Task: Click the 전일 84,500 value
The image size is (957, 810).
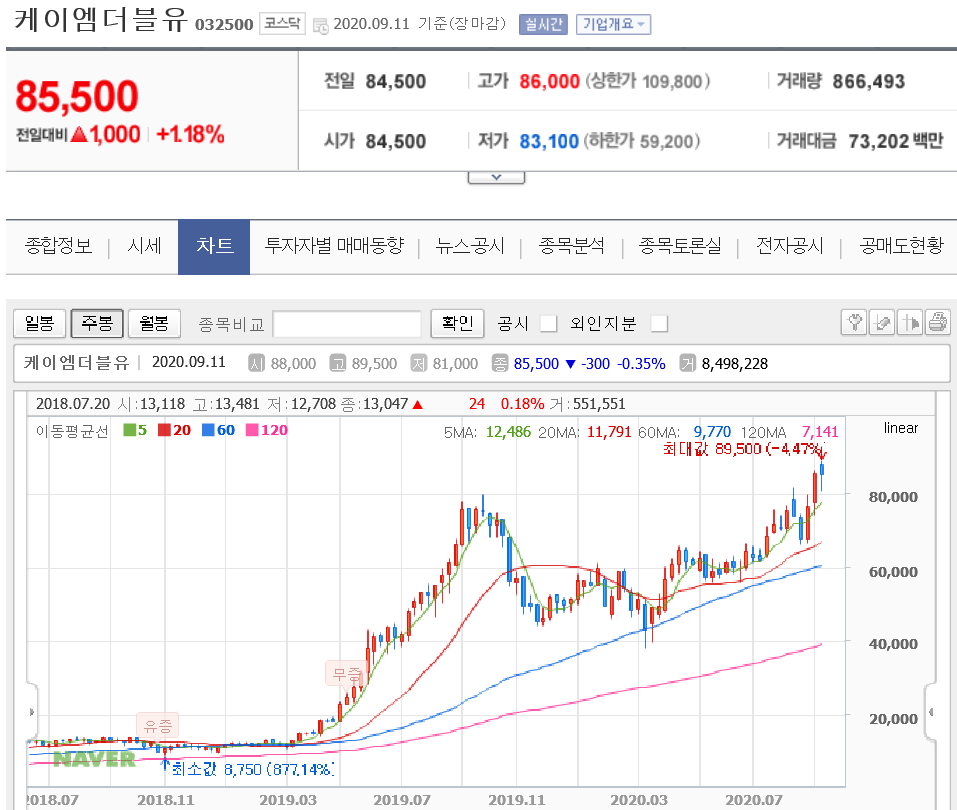Action: click(395, 81)
